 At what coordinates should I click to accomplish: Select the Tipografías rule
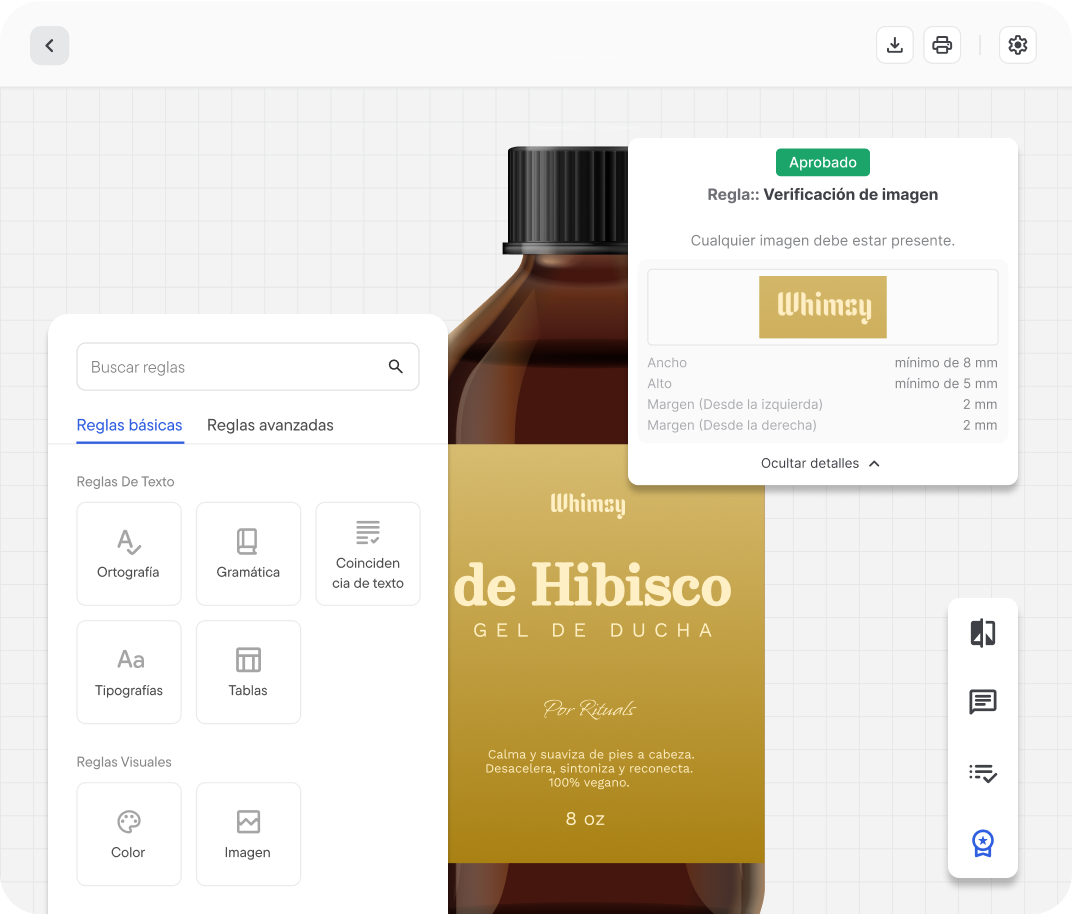click(129, 672)
